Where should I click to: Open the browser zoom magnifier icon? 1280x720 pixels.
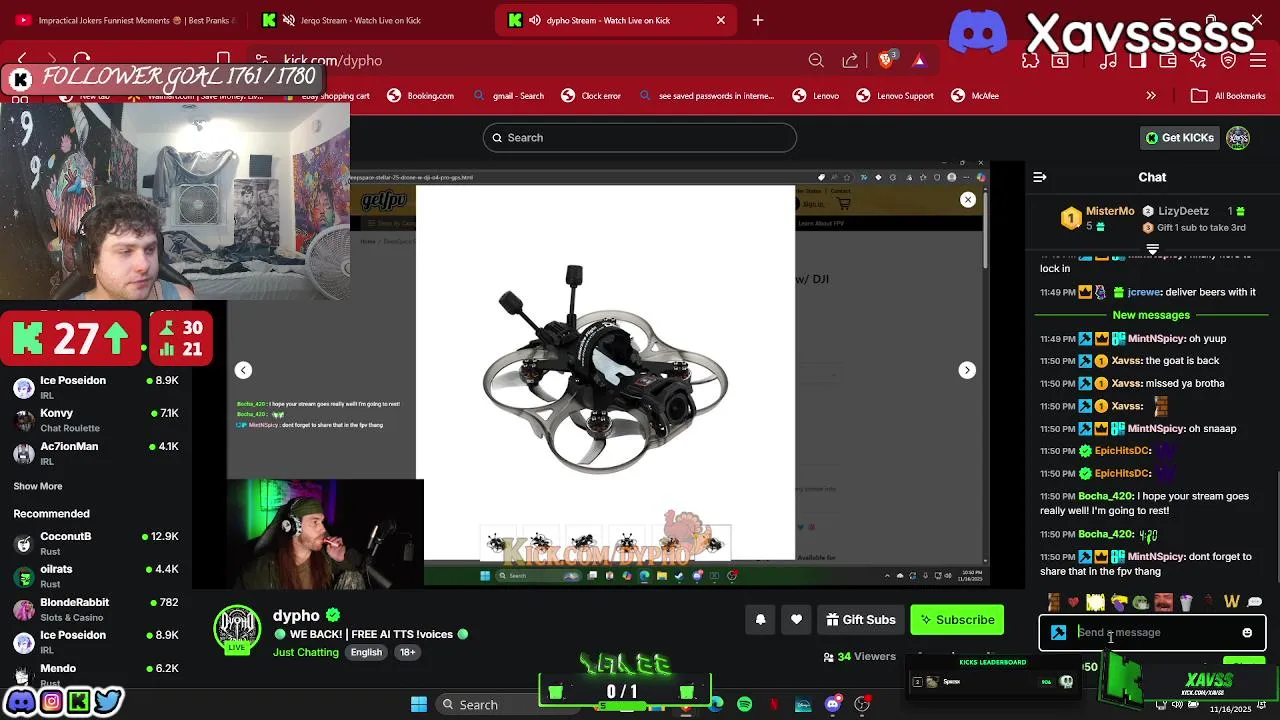816,60
